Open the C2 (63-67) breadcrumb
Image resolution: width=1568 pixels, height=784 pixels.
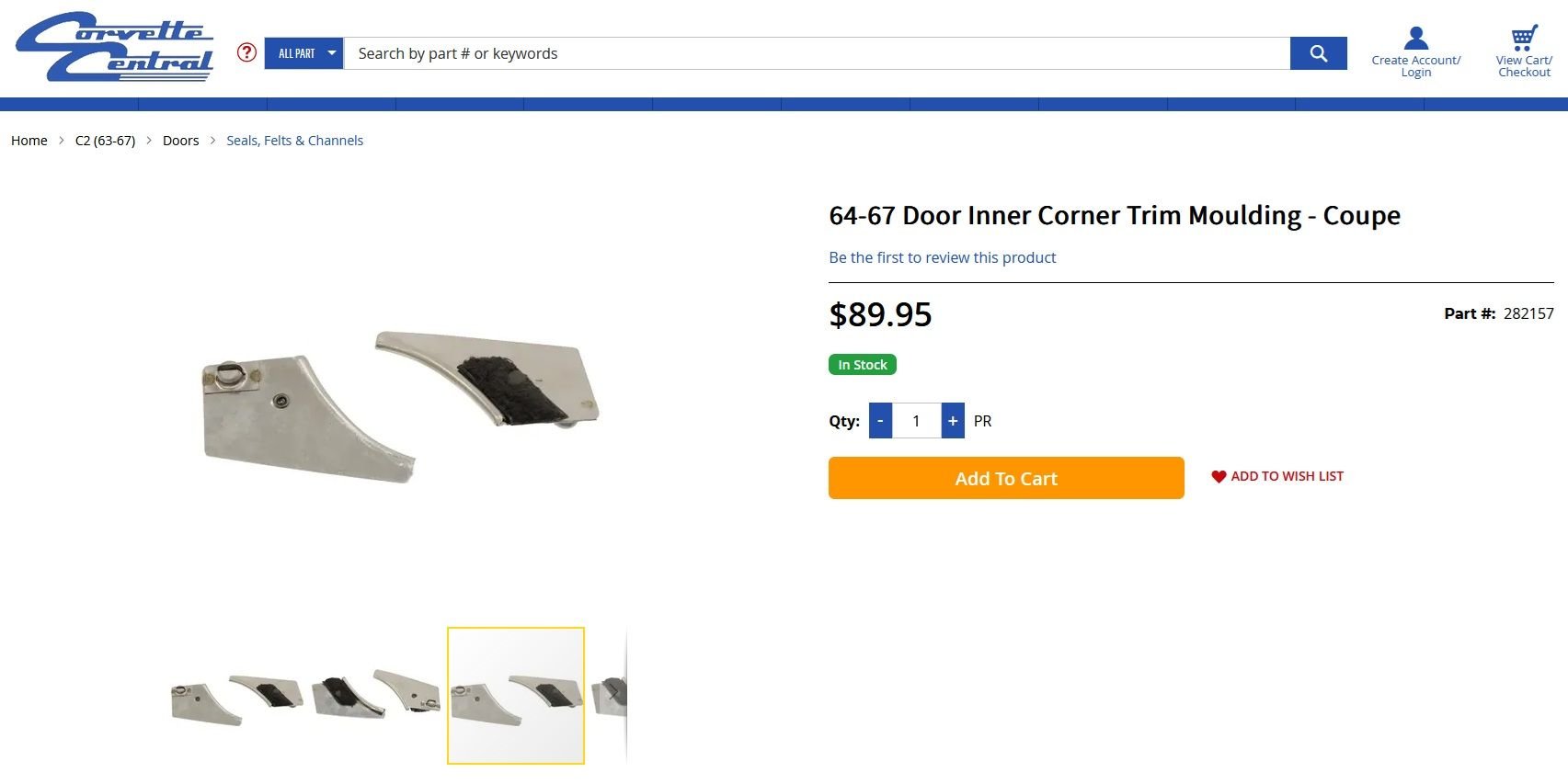(105, 141)
